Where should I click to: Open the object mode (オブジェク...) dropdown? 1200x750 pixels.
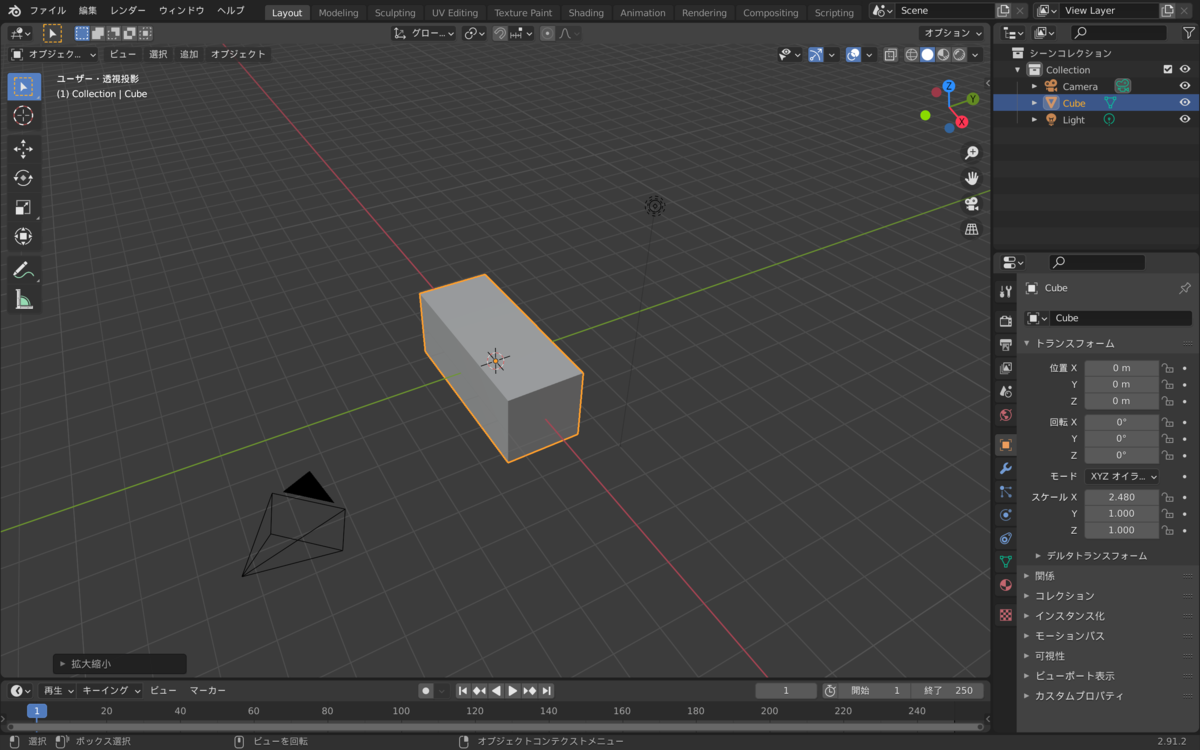pos(54,54)
